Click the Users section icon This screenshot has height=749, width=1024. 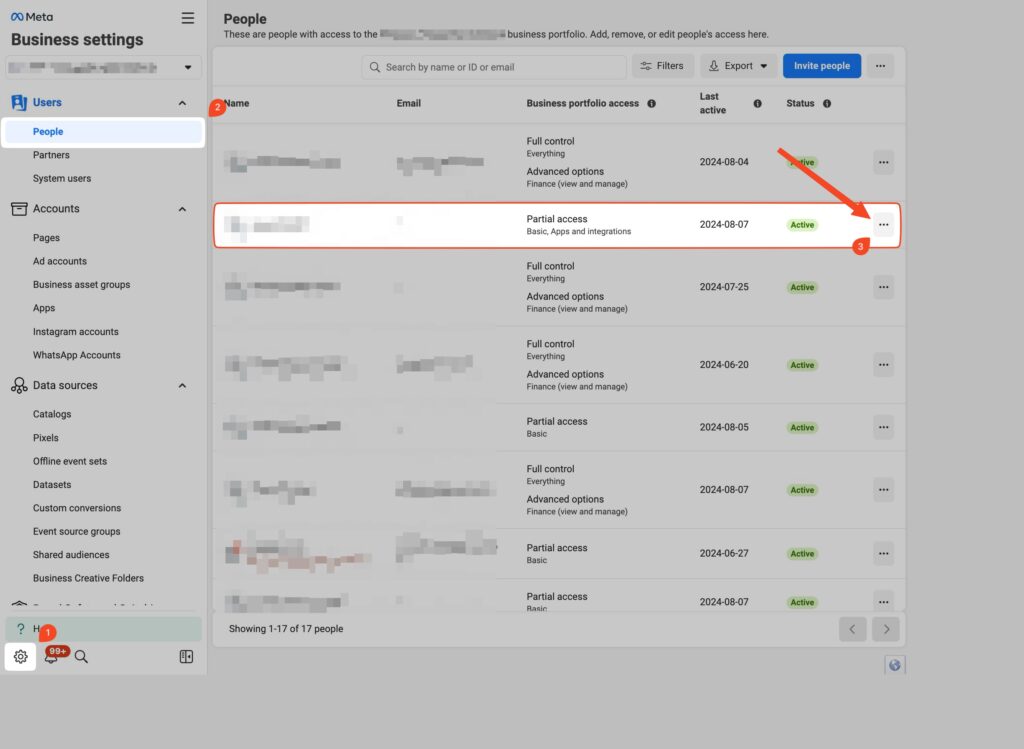click(x=19, y=103)
